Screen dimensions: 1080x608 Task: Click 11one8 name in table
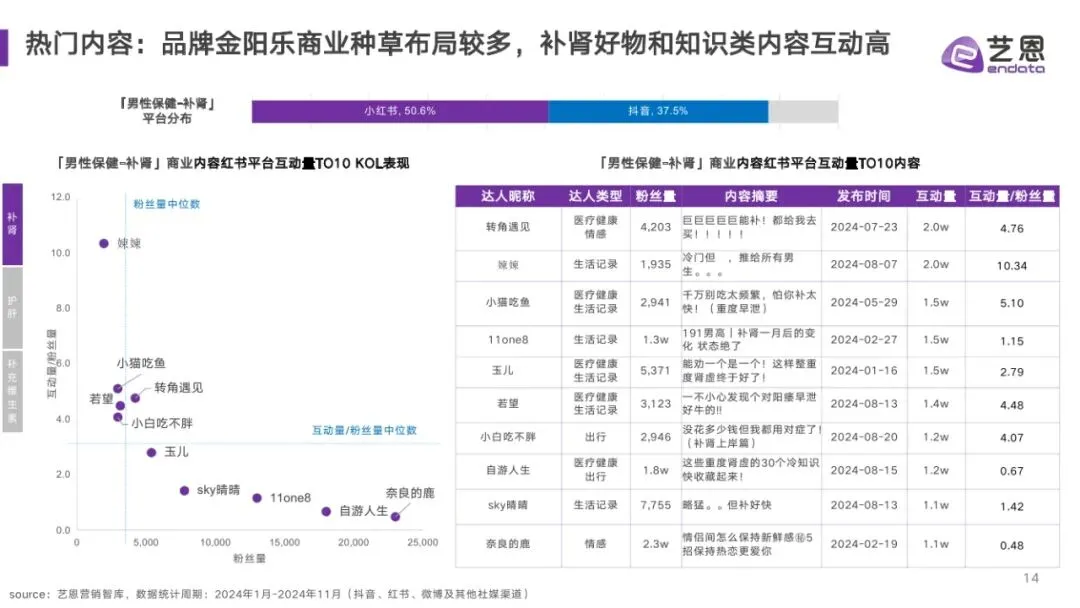508,339
